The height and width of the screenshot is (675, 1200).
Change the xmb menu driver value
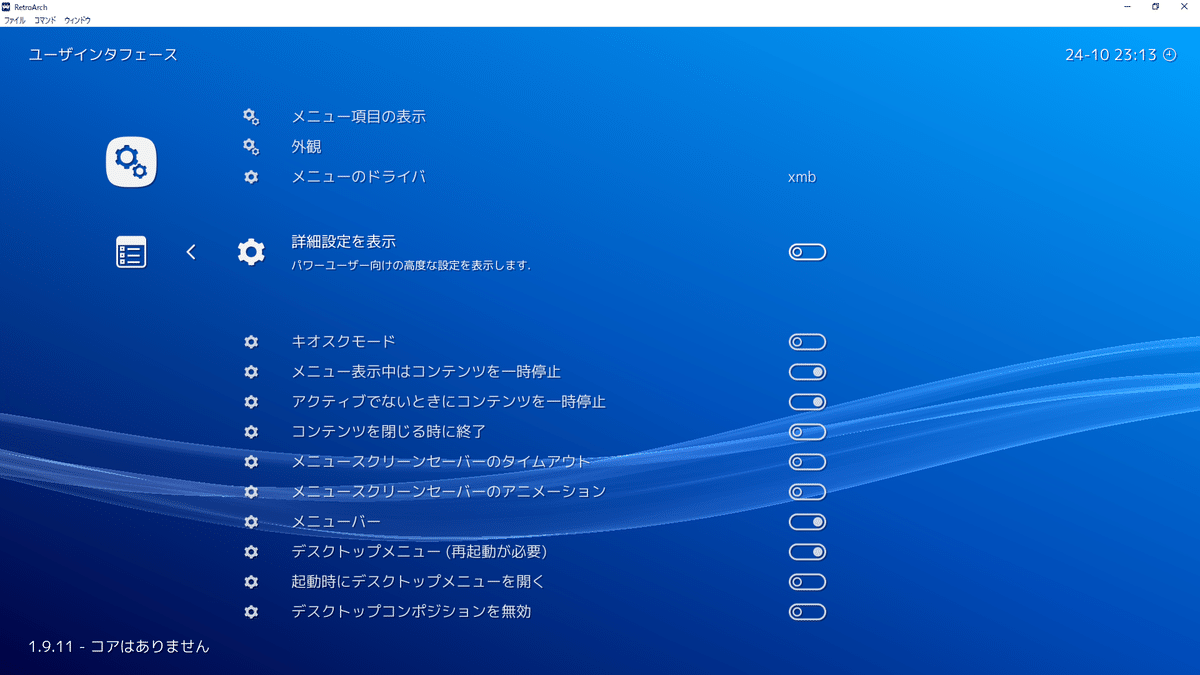click(x=802, y=177)
